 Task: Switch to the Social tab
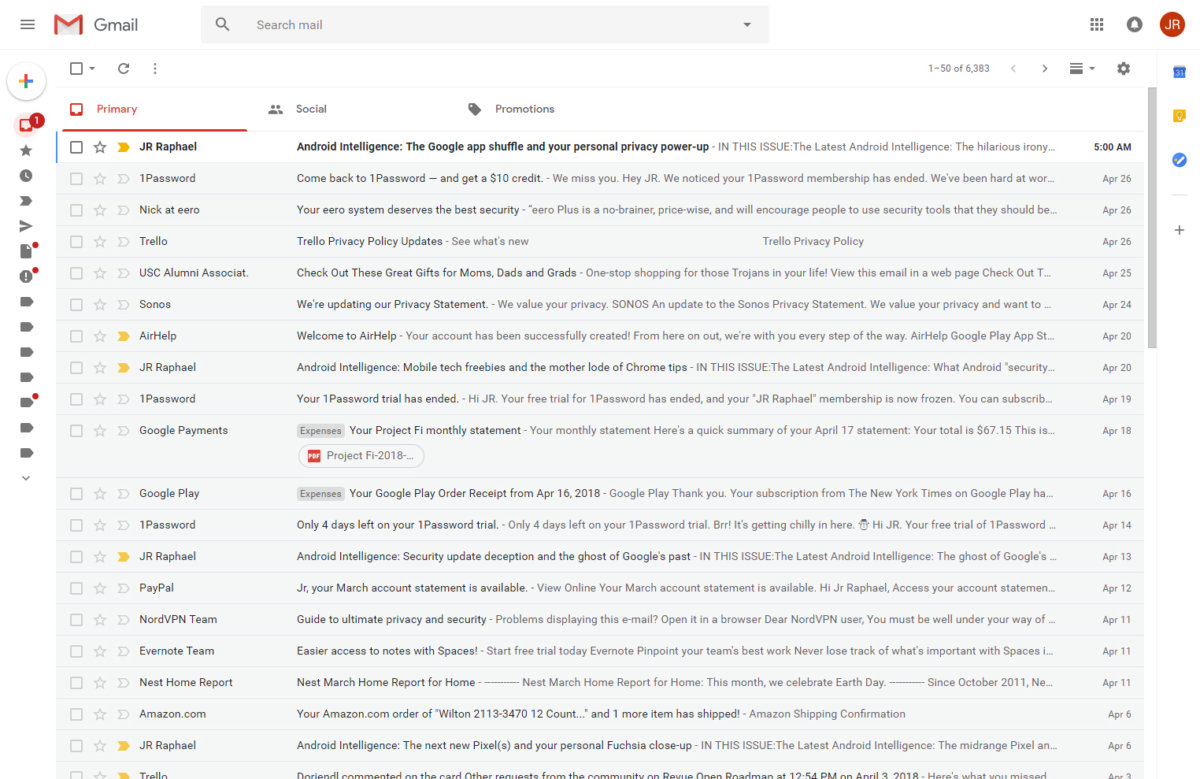(x=311, y=109)
